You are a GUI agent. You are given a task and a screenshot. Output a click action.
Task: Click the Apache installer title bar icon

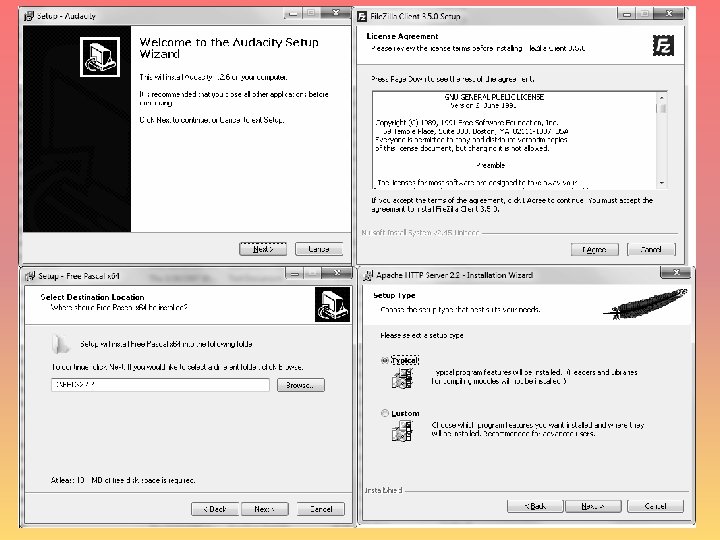368,276
